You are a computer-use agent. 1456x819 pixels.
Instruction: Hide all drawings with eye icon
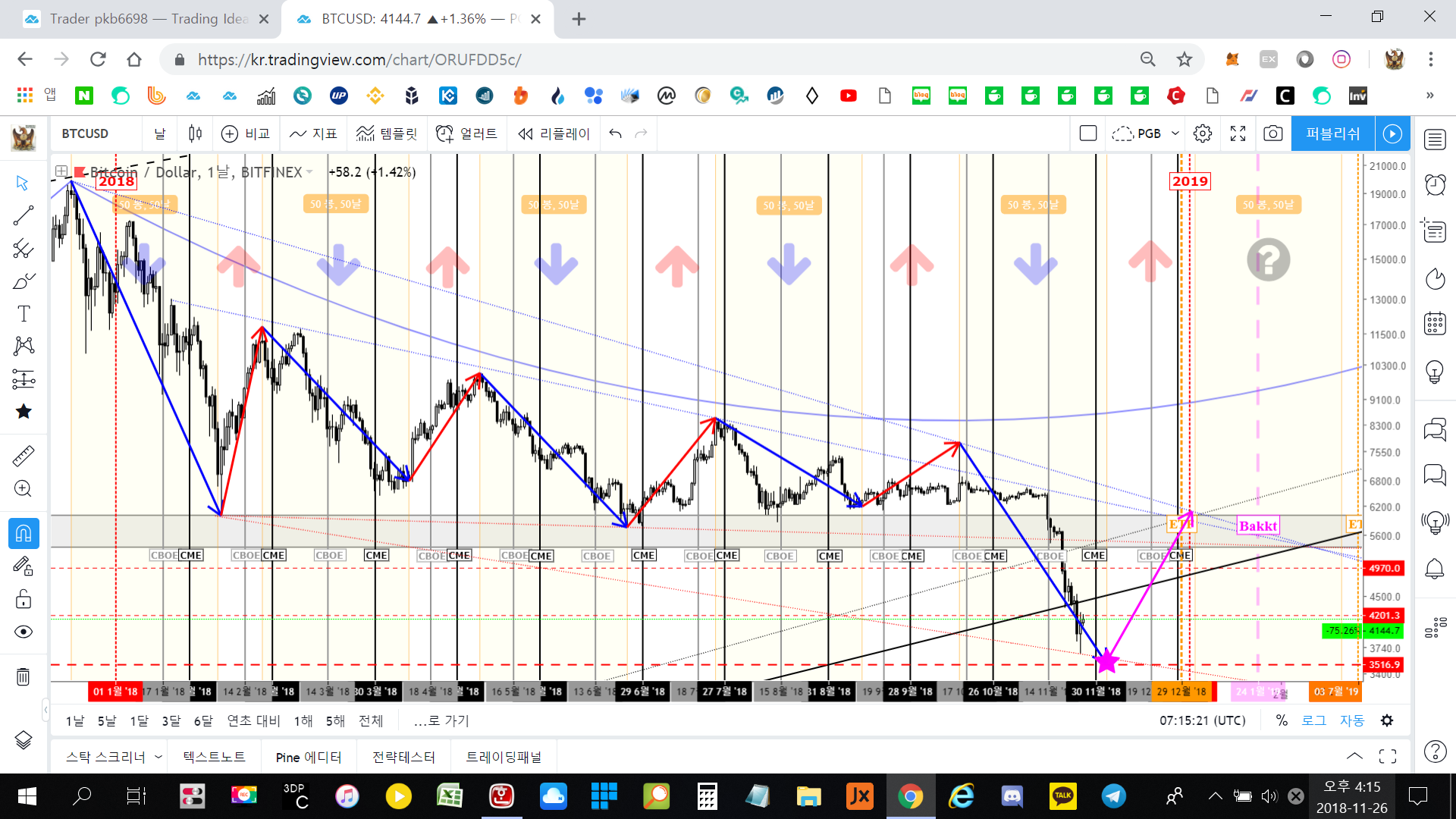click(x=24, y=632)
